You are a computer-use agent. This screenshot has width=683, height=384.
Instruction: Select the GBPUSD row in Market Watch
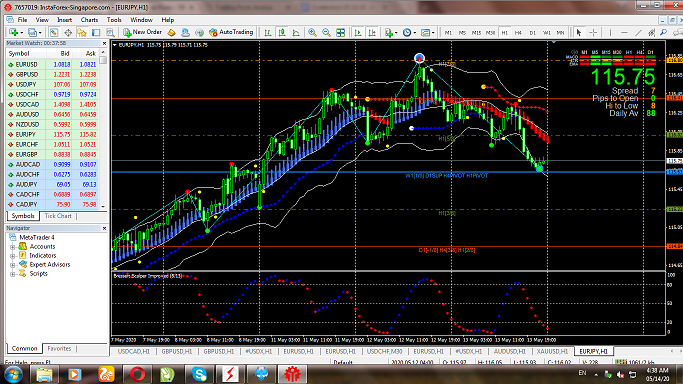click(53, 74)
